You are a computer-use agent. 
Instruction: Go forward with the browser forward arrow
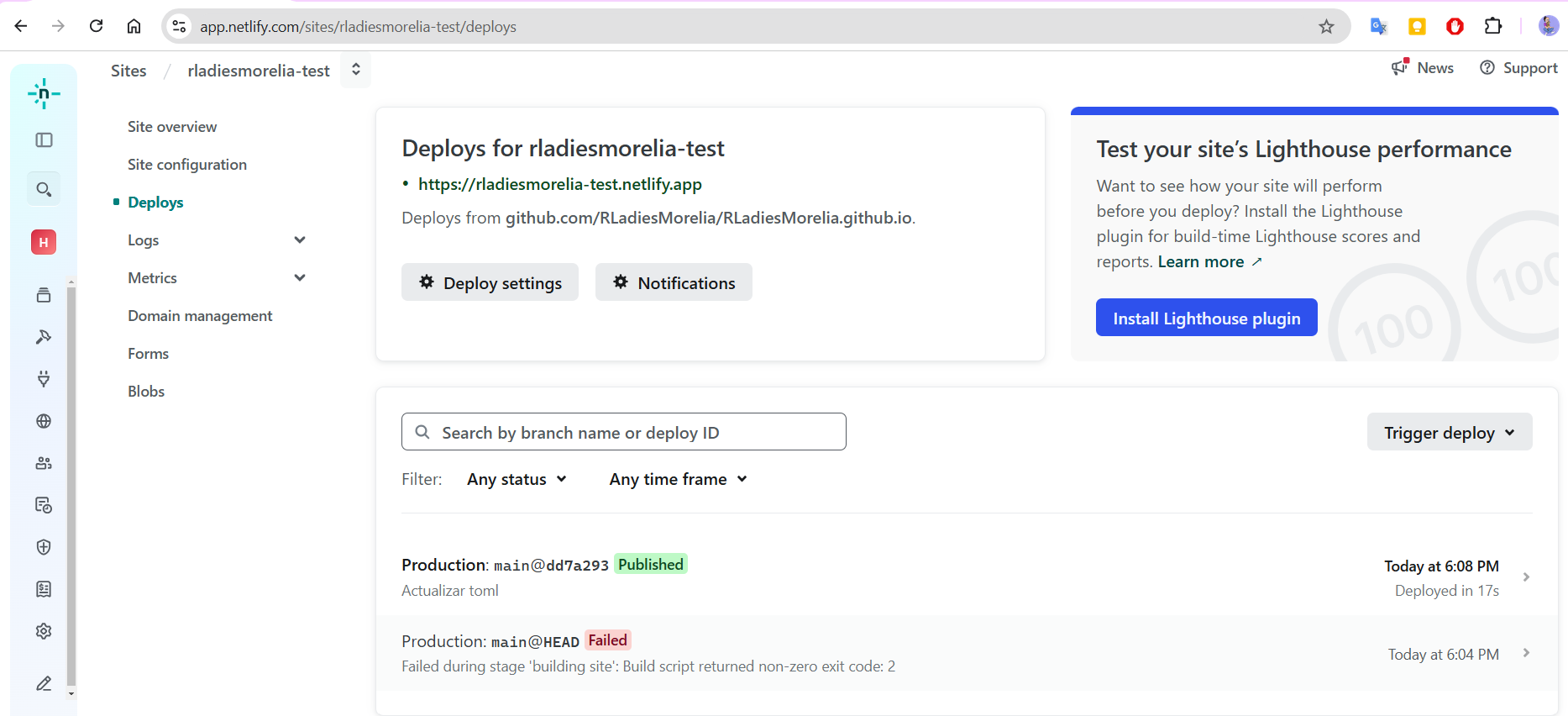(x=58, y=26)
